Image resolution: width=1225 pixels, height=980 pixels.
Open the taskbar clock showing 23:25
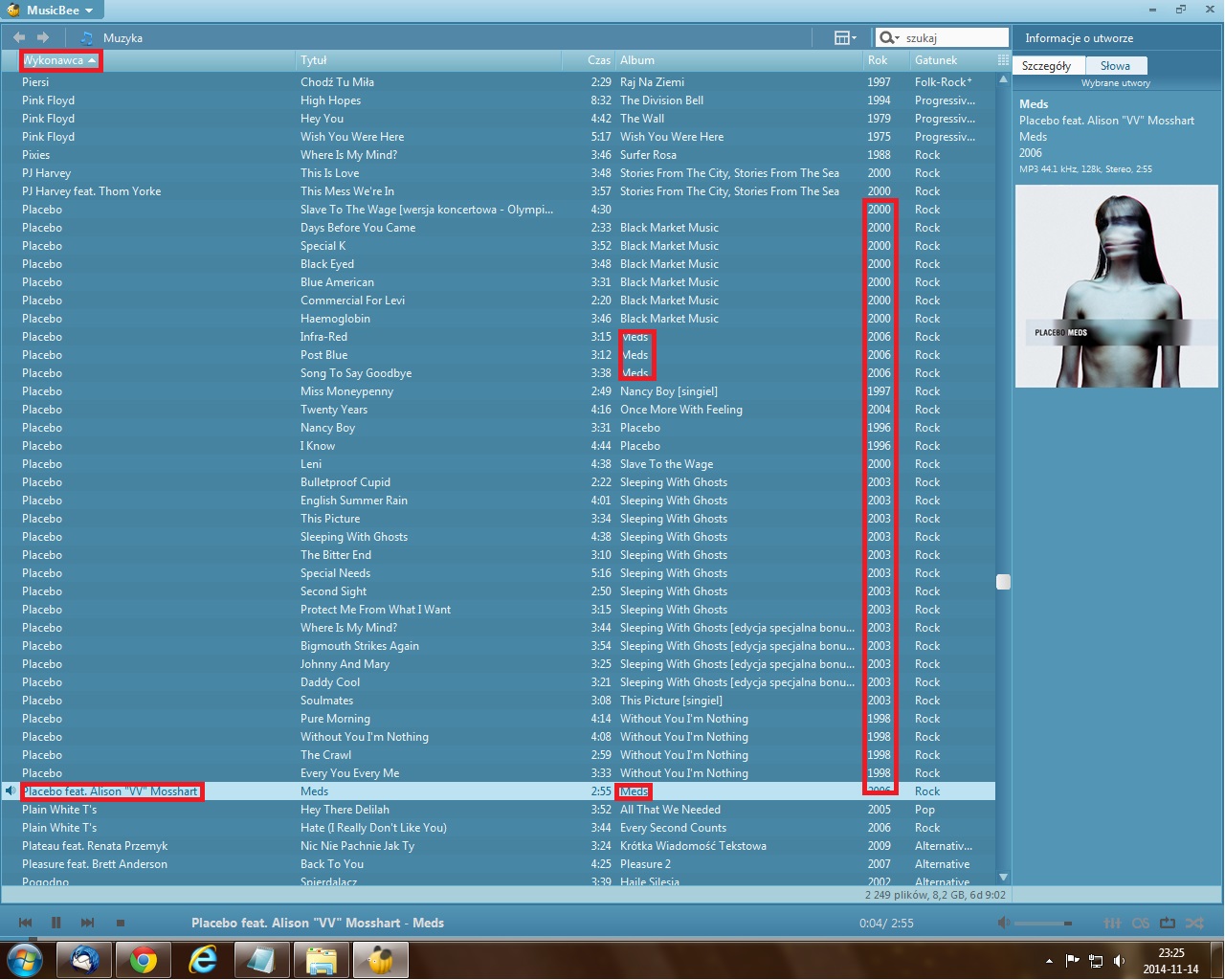pyautogui.click(x=1171, y=961)
